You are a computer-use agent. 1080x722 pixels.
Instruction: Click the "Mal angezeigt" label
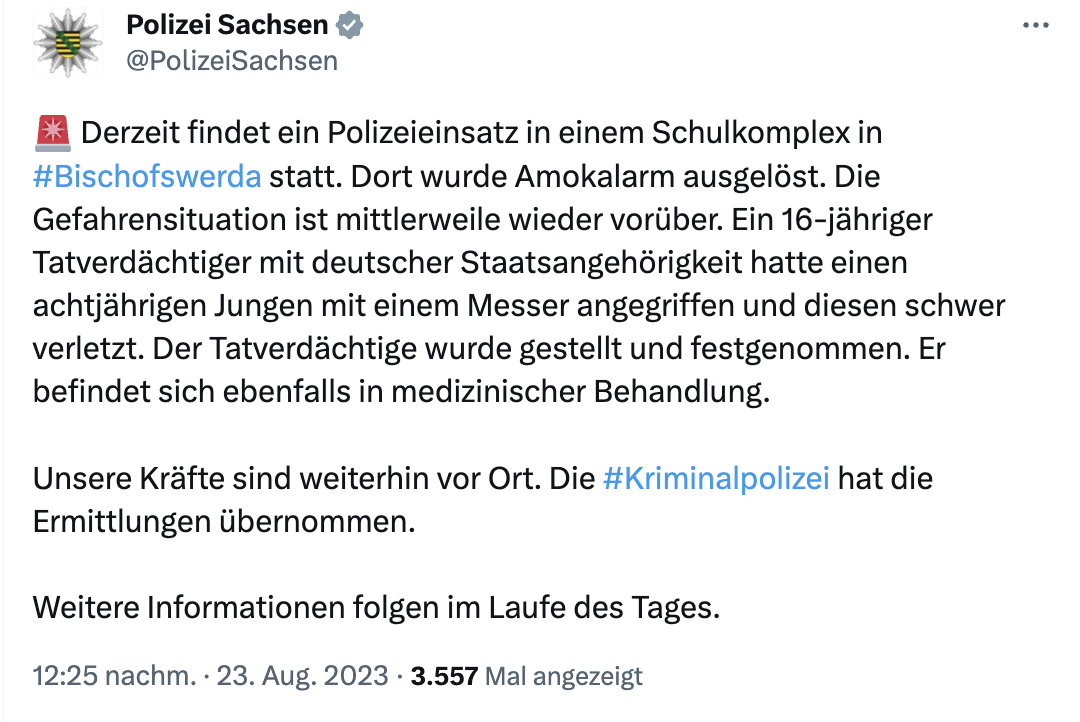563,677
